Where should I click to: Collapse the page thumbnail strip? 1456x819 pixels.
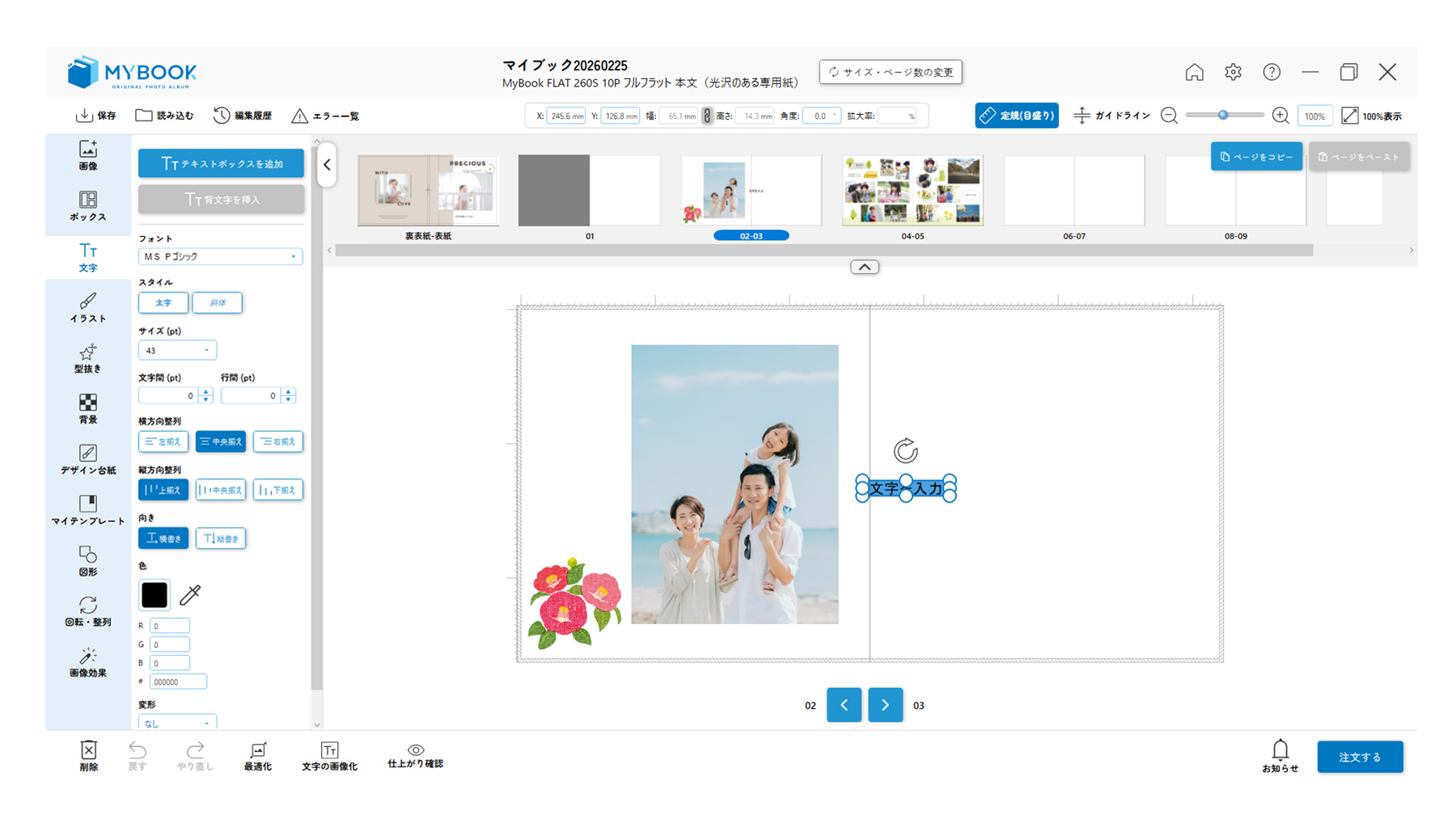tap(865, 267)
